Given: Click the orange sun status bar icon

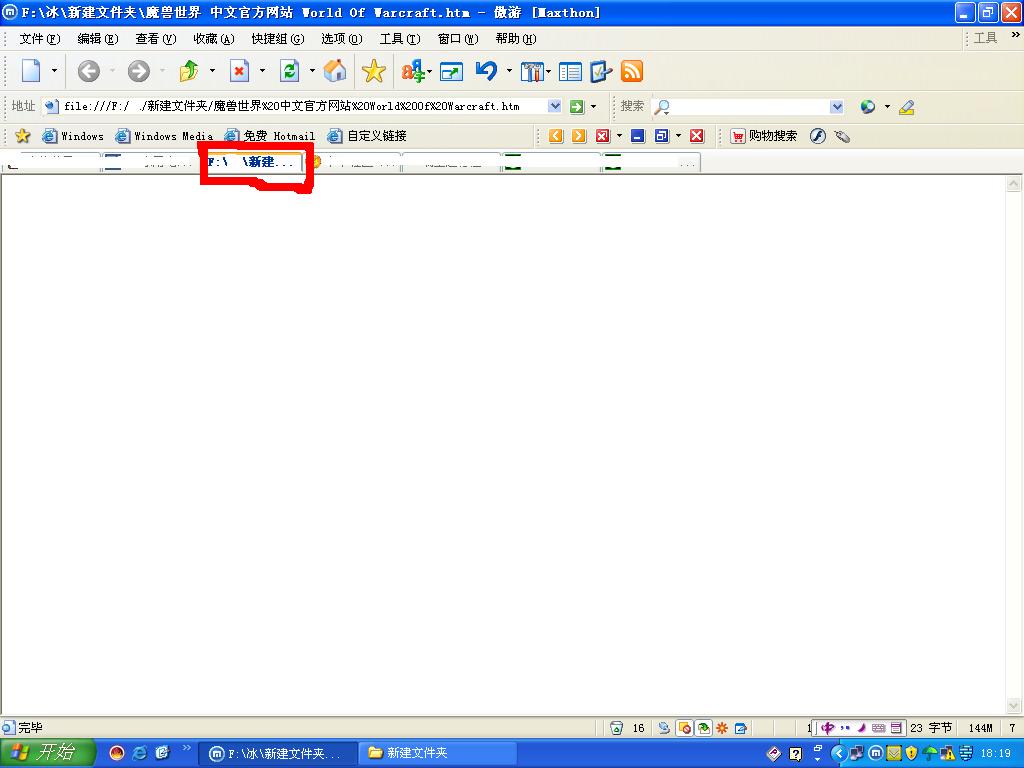Looking at the screenshot, I should (722, 728).
